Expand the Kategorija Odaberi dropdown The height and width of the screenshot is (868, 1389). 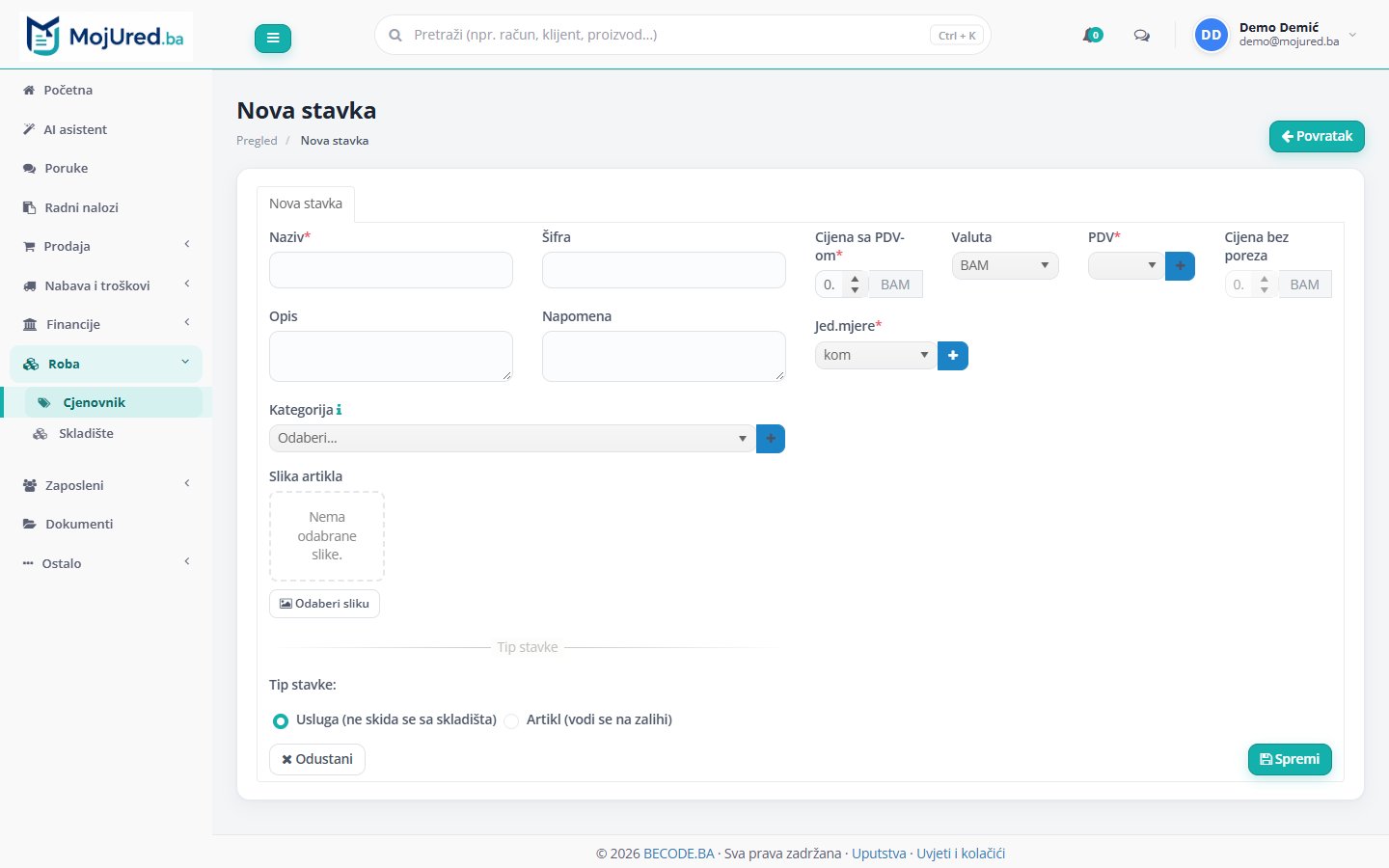(x=512, y=438)
